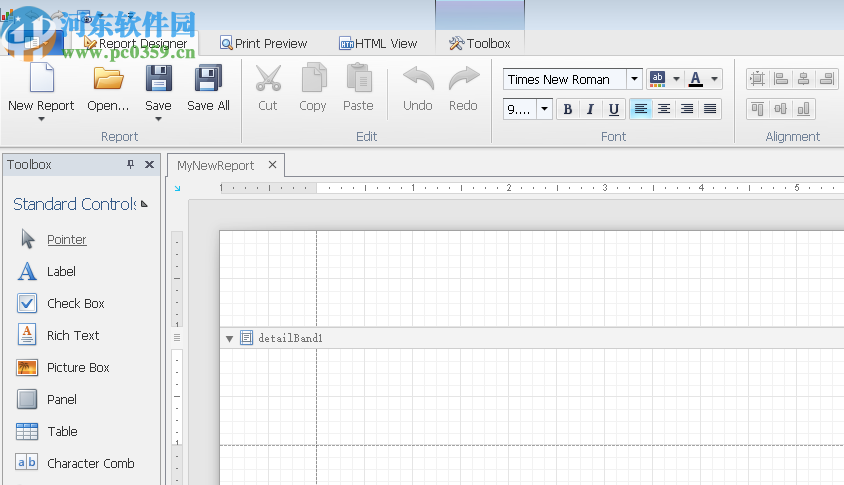Switch to the Report Designer tab
Screen dimensions: 844x485
pyautogui.click(x=136, y=44)
